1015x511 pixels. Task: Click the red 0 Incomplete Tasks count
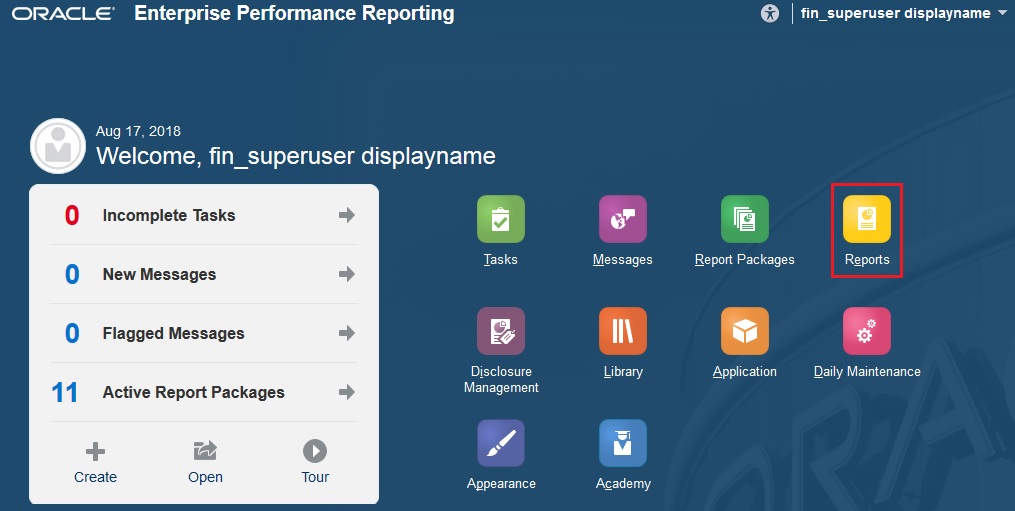point(72,216)
